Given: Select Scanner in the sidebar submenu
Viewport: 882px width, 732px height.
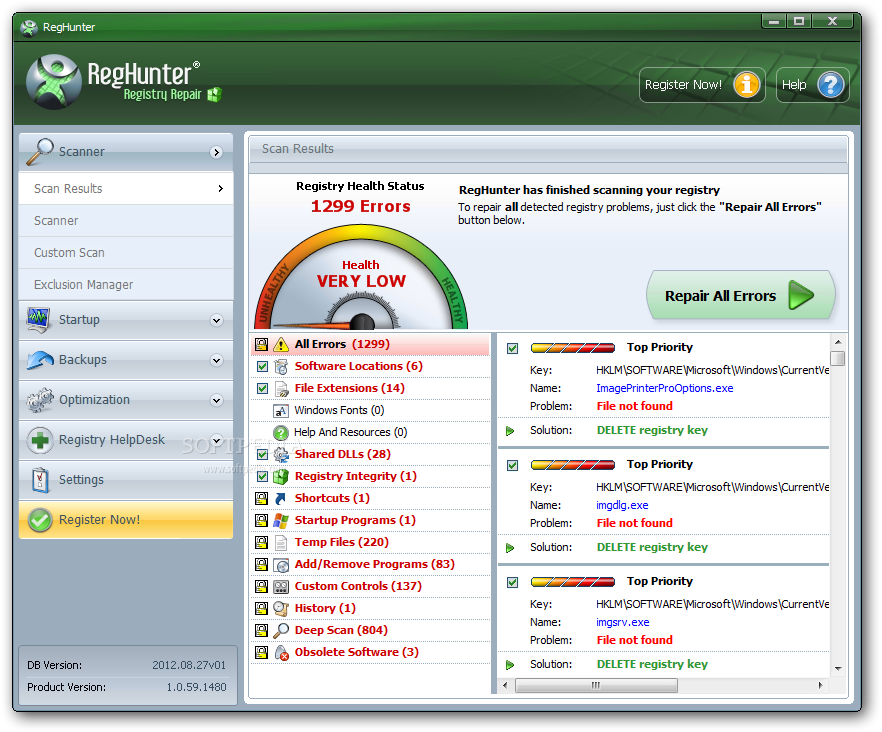Looking at the screenshot, I should click(126, 221).
